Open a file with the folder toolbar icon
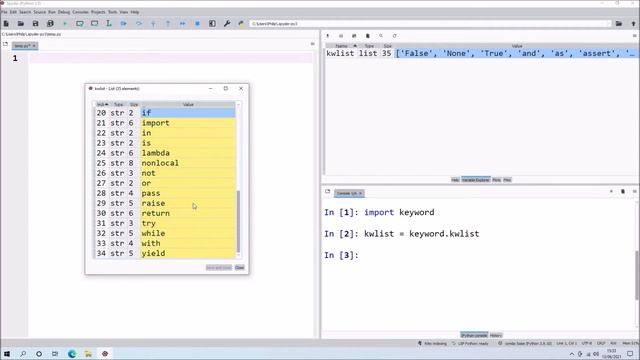Viewport: 640px width, 360px height. coord(21,24)
